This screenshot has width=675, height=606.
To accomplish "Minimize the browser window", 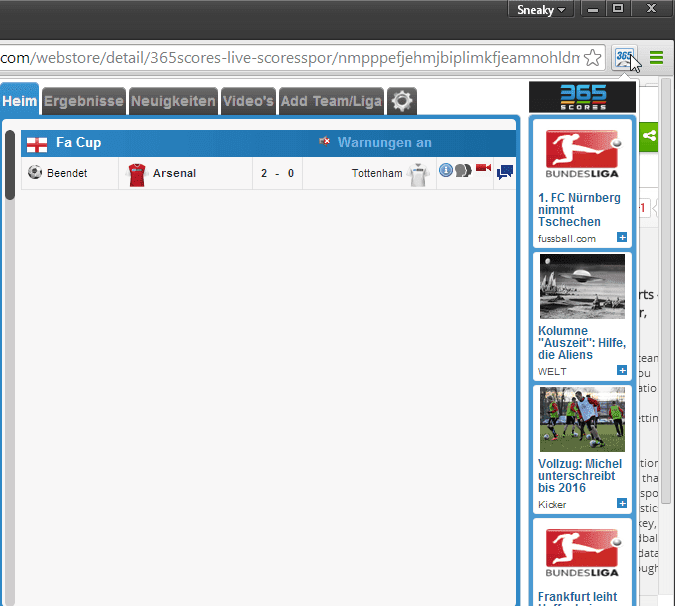I will pos(593,9).
